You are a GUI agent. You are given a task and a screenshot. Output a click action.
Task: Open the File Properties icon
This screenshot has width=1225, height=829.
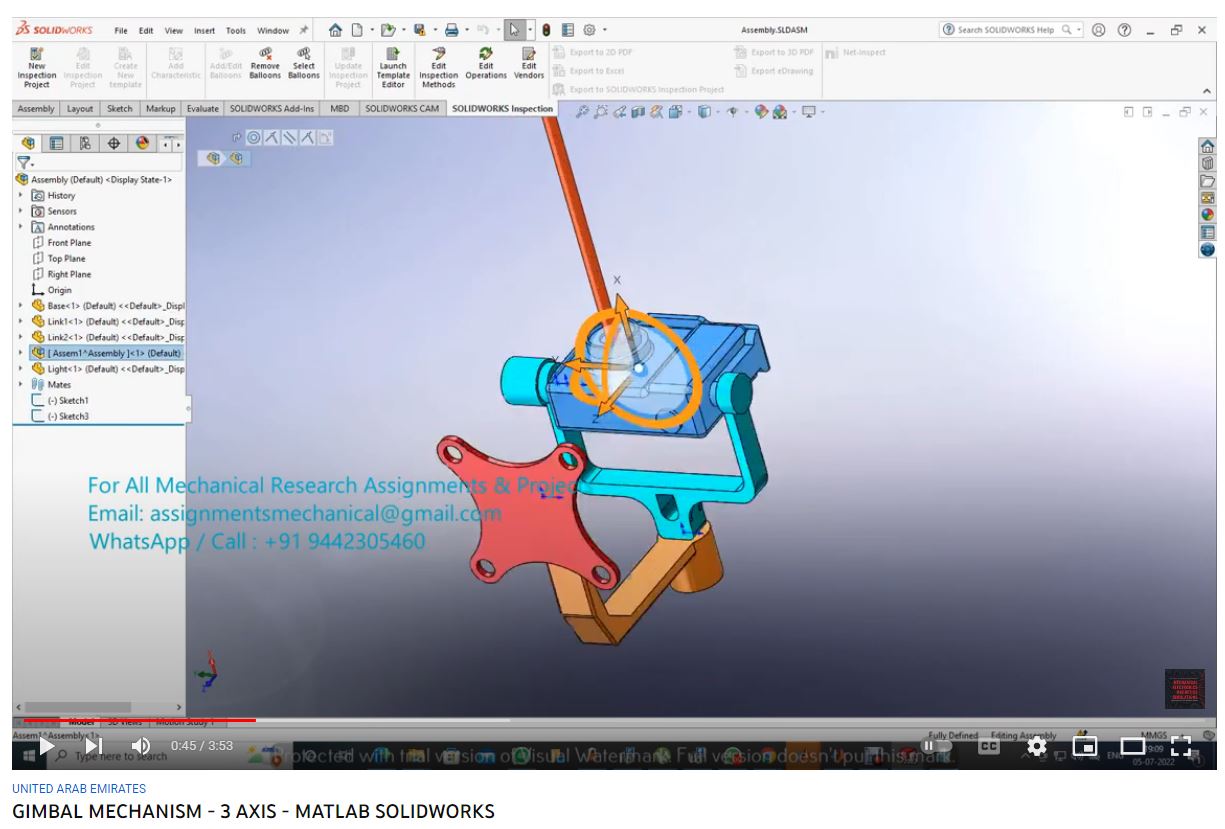click(x=567, y=30)
